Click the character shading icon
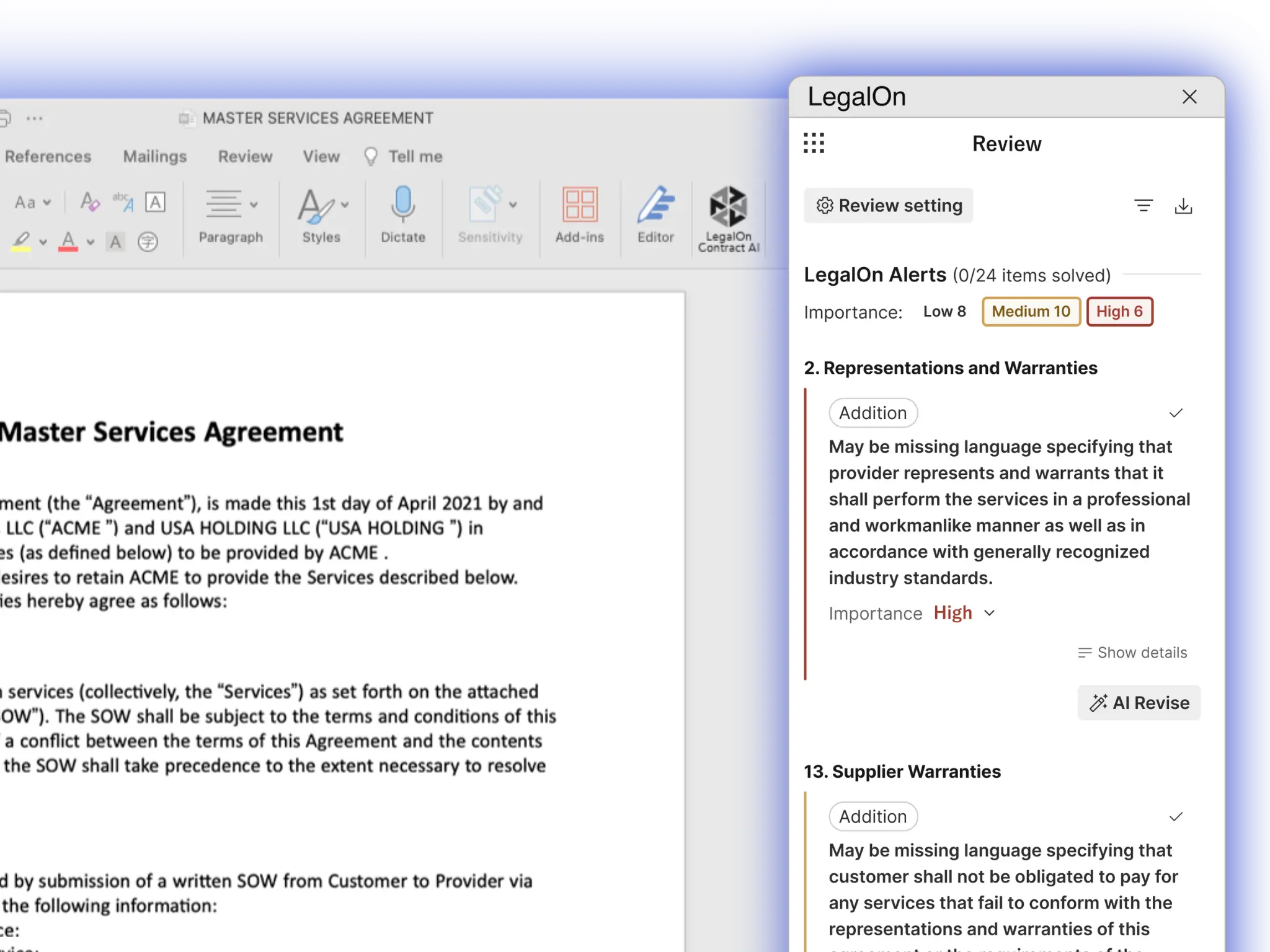This screenshot has width=1270, height=952. 115,242
